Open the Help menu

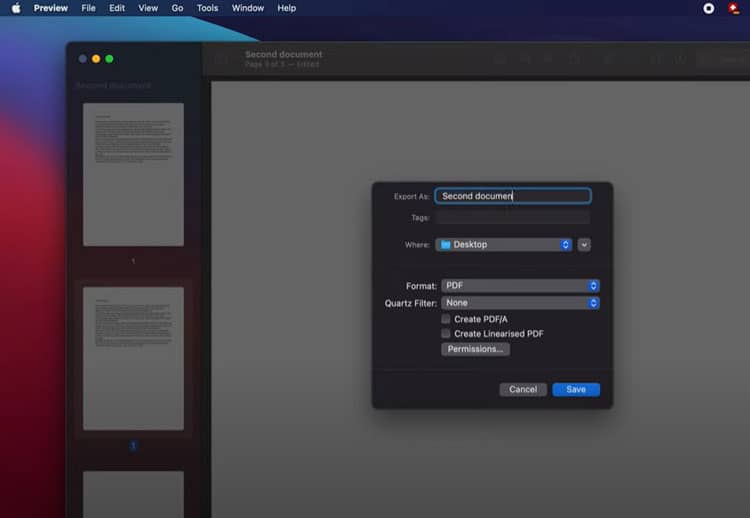point(287,8)
